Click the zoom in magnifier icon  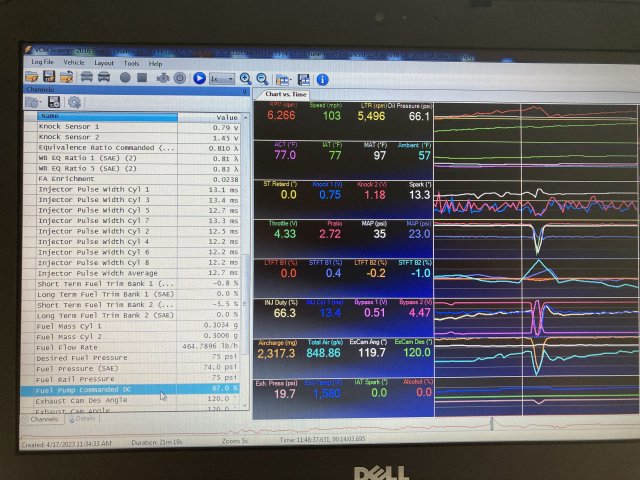(x=245, y=78)
